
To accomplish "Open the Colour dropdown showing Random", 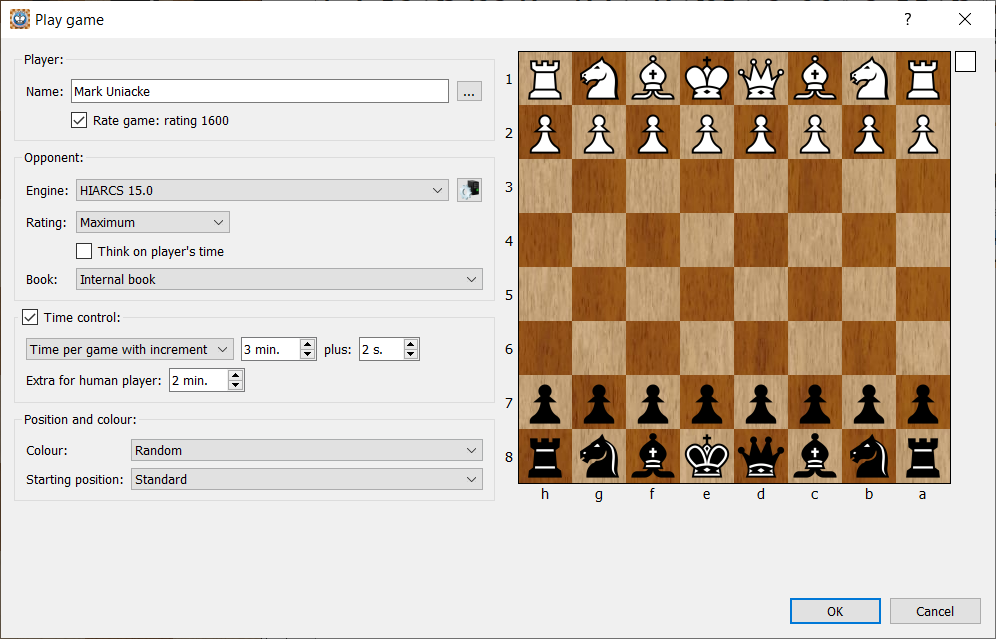I will pyautogui.click(x=306, y=451).
